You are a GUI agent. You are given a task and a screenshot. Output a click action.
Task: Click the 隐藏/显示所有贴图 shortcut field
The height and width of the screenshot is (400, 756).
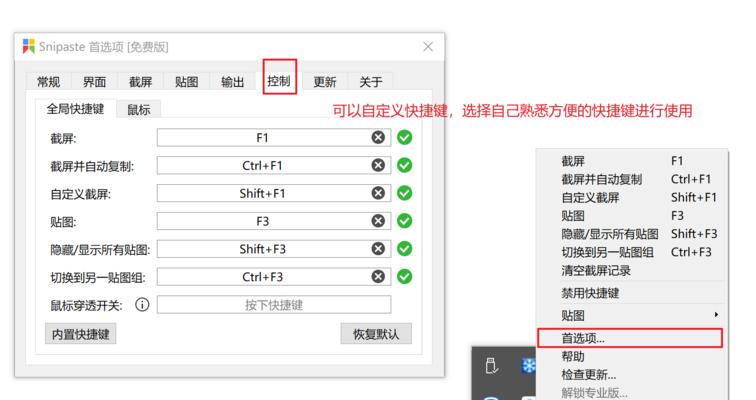coord(274,249)
